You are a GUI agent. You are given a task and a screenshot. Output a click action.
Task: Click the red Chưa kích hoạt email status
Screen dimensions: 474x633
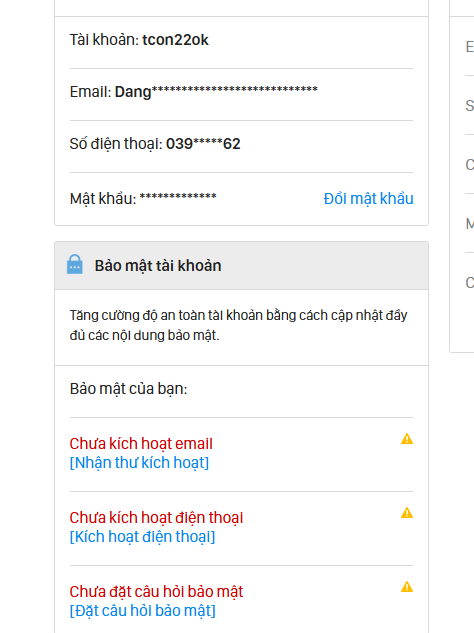click(x=141, y=444)
